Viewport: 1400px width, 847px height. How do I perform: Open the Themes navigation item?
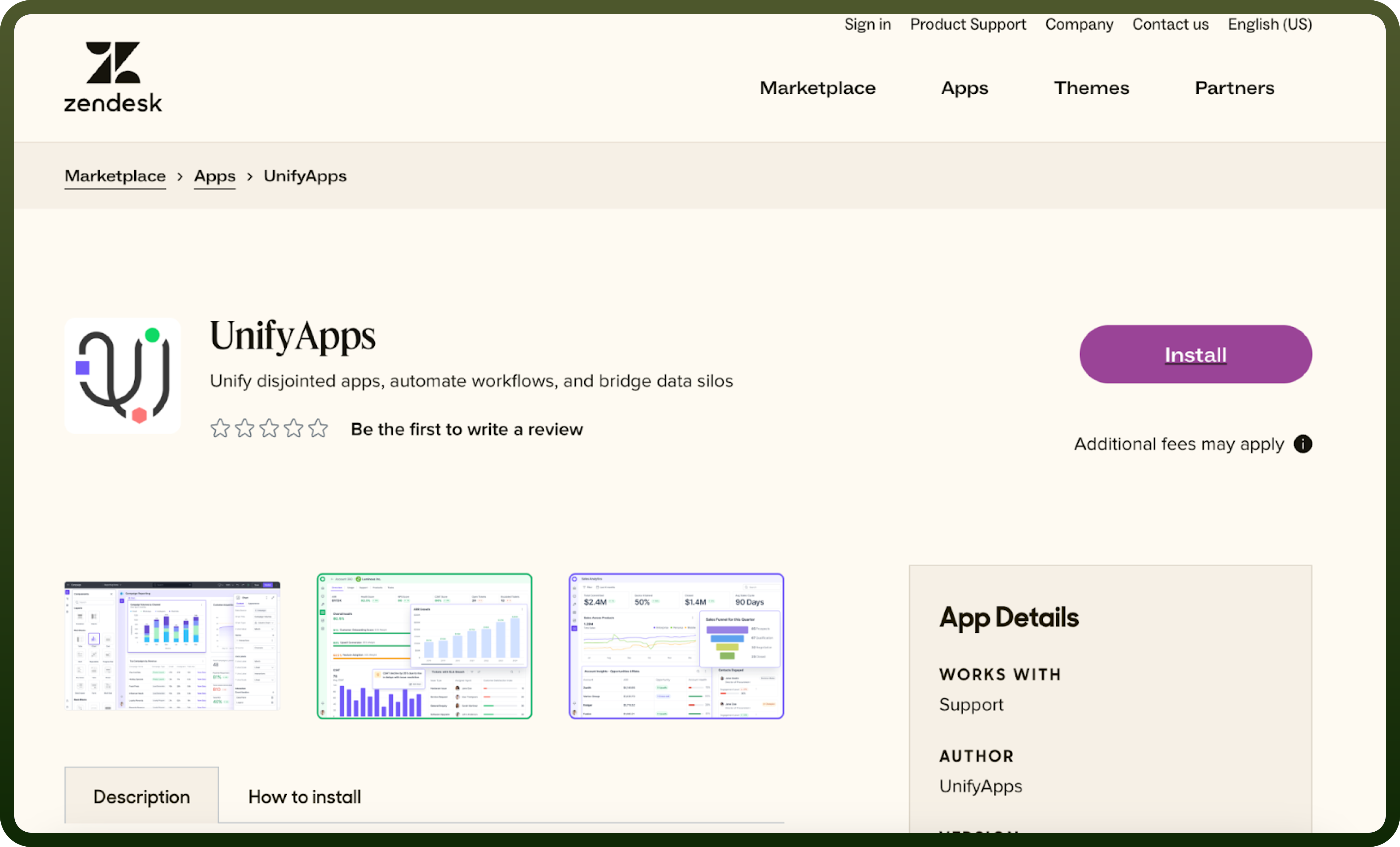(x=1091, y=88)
